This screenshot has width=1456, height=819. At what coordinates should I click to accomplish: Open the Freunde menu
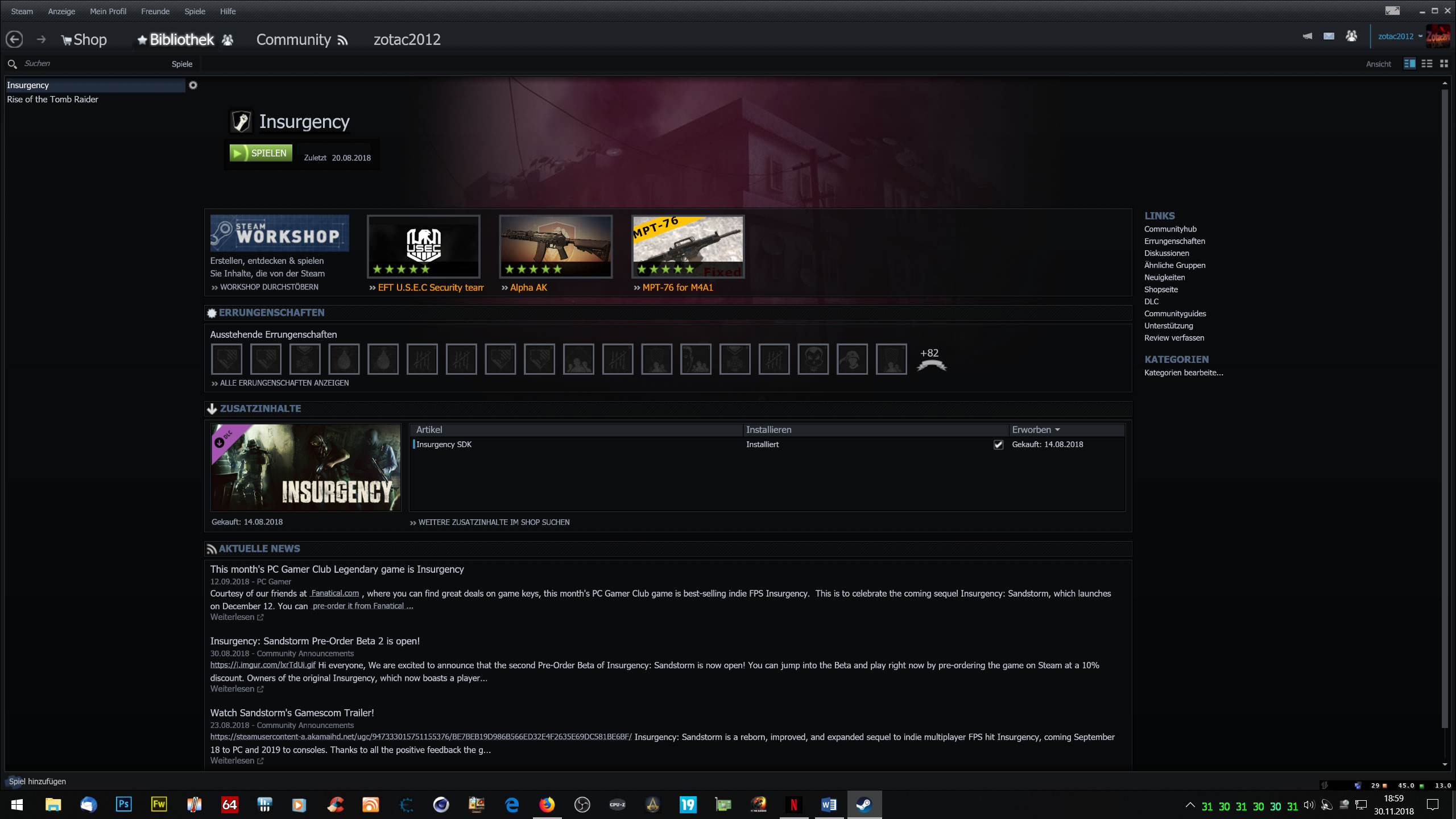[155, 11]
